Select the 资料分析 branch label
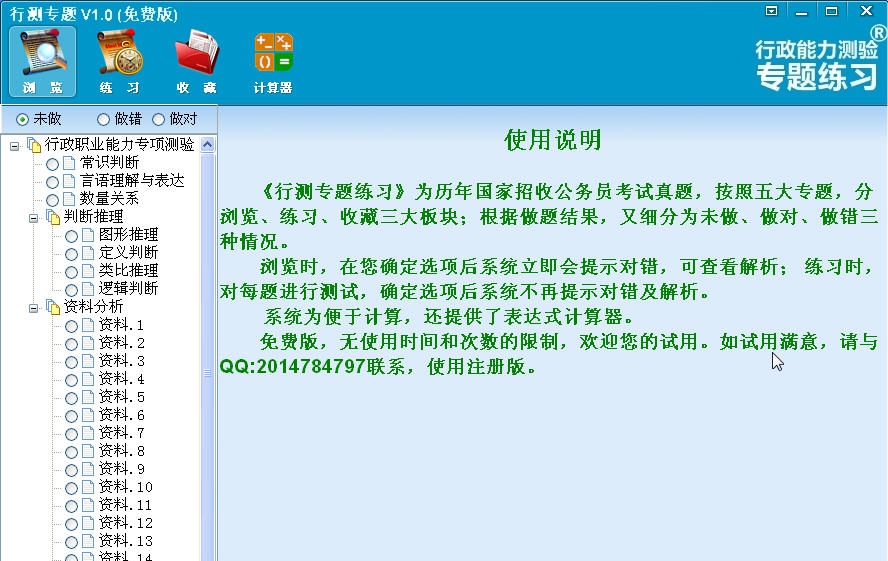The image size is (888, 561). tap(93, 307)
